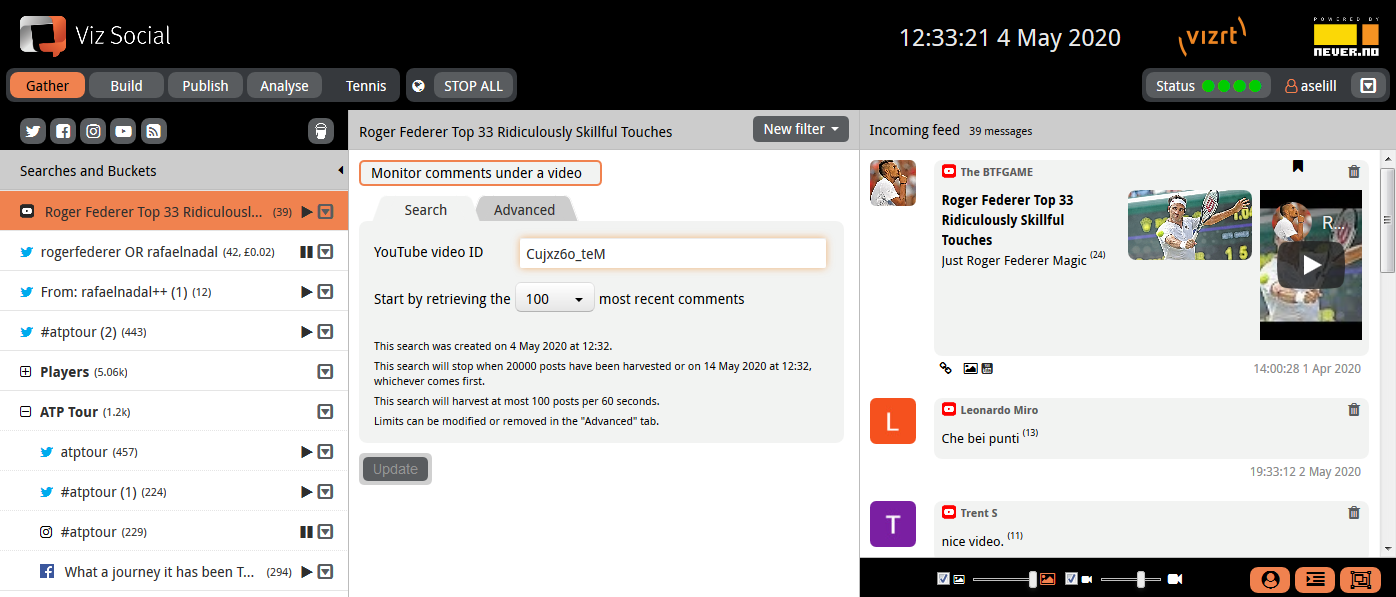Image resolution: width=1396 pixels, height=597 pixels.
Task: Open options menu for ATP Tour bucket
Action: [325, 412]
